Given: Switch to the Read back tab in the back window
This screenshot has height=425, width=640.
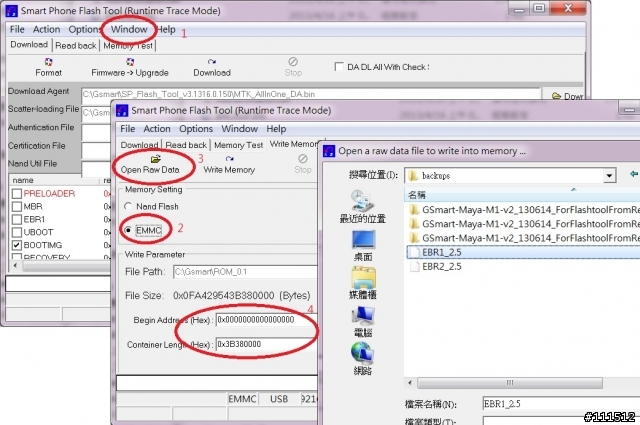Looking at the screenshot, I should [76, 46].
